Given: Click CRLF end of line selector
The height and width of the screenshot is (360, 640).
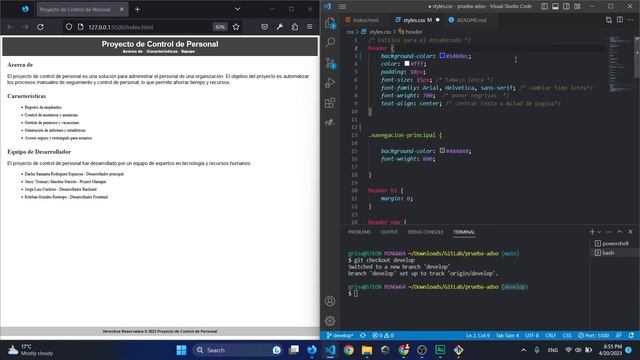Looking at the screenshot, I should click(551, 336).
